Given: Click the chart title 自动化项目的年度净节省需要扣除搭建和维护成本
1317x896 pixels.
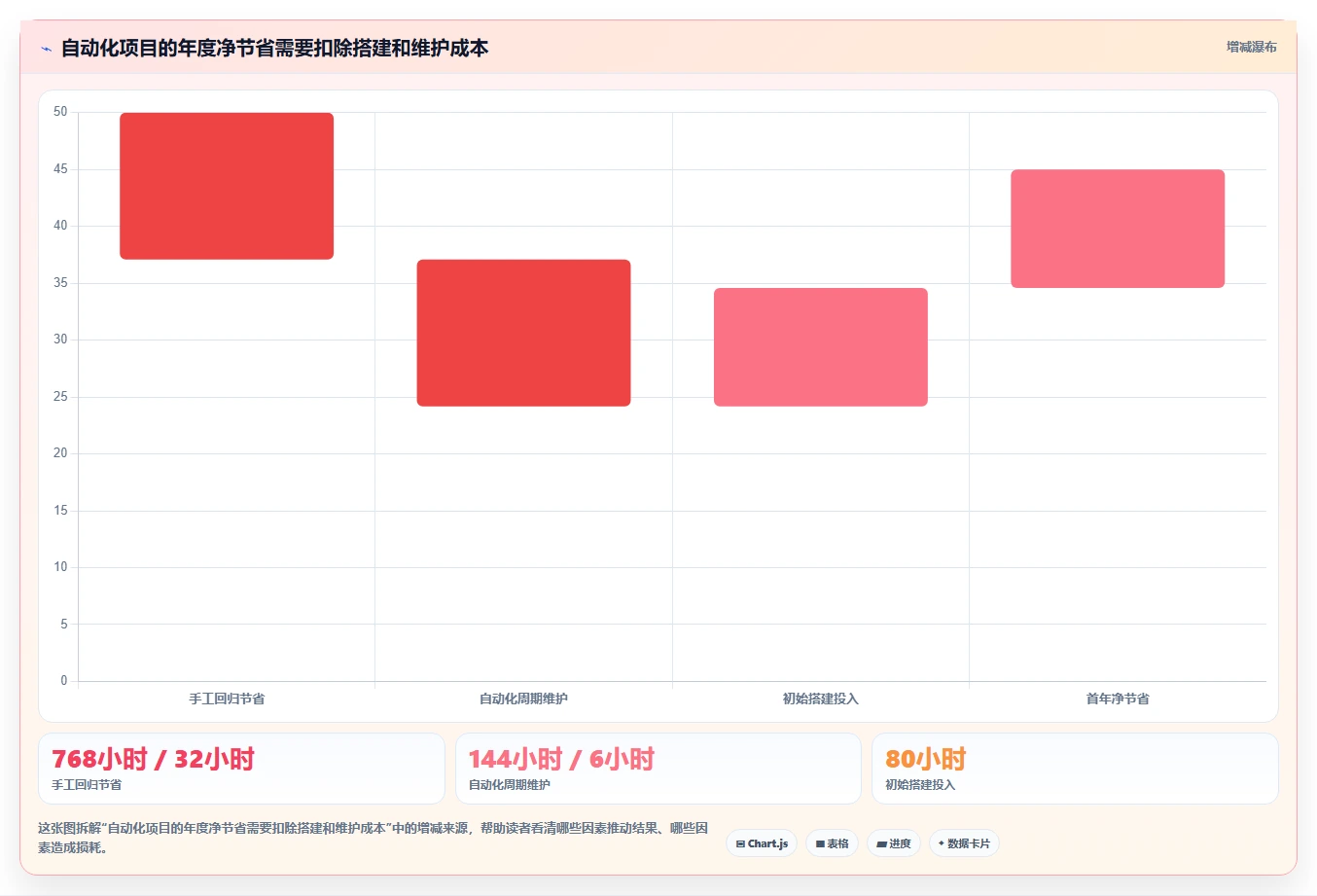Looking at the screenshot, I should click(x=274, y=48).
